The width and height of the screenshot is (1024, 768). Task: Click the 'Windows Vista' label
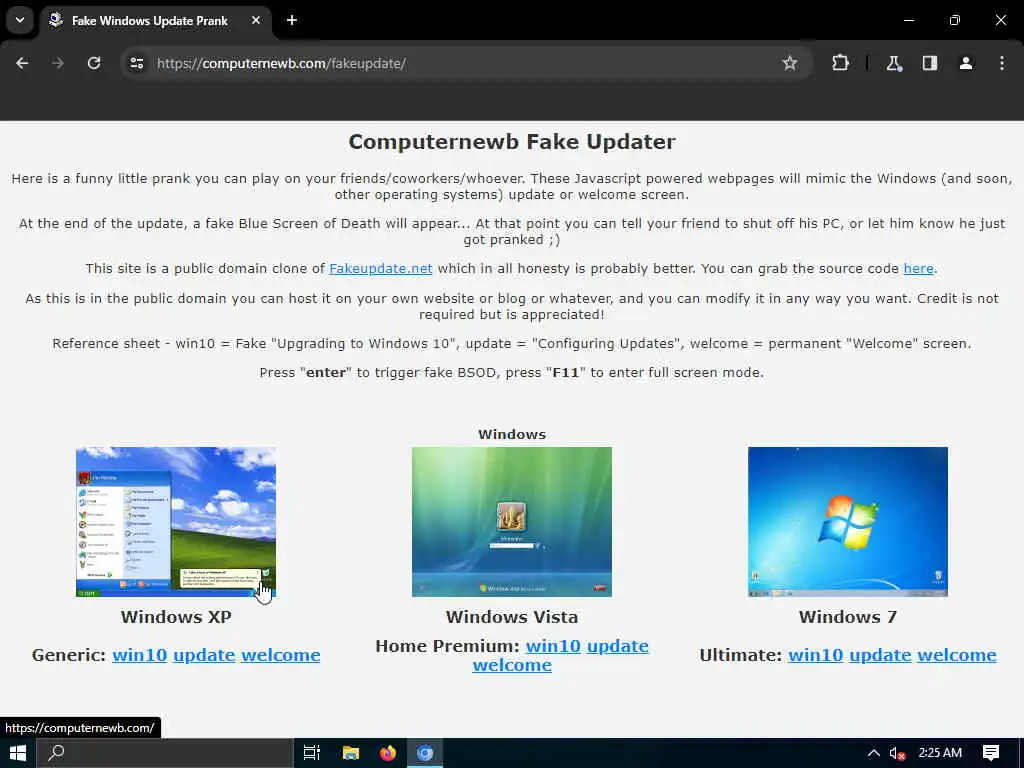point(512,617)
